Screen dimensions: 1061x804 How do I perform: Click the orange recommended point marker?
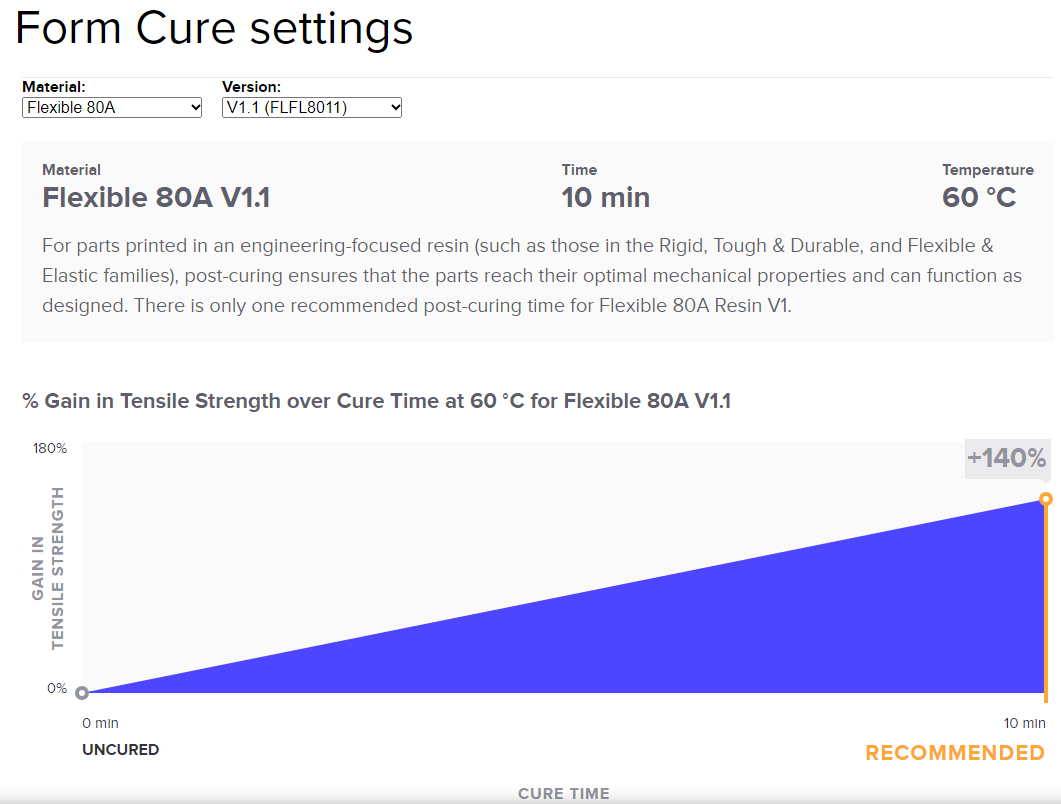click(1045, 499)
